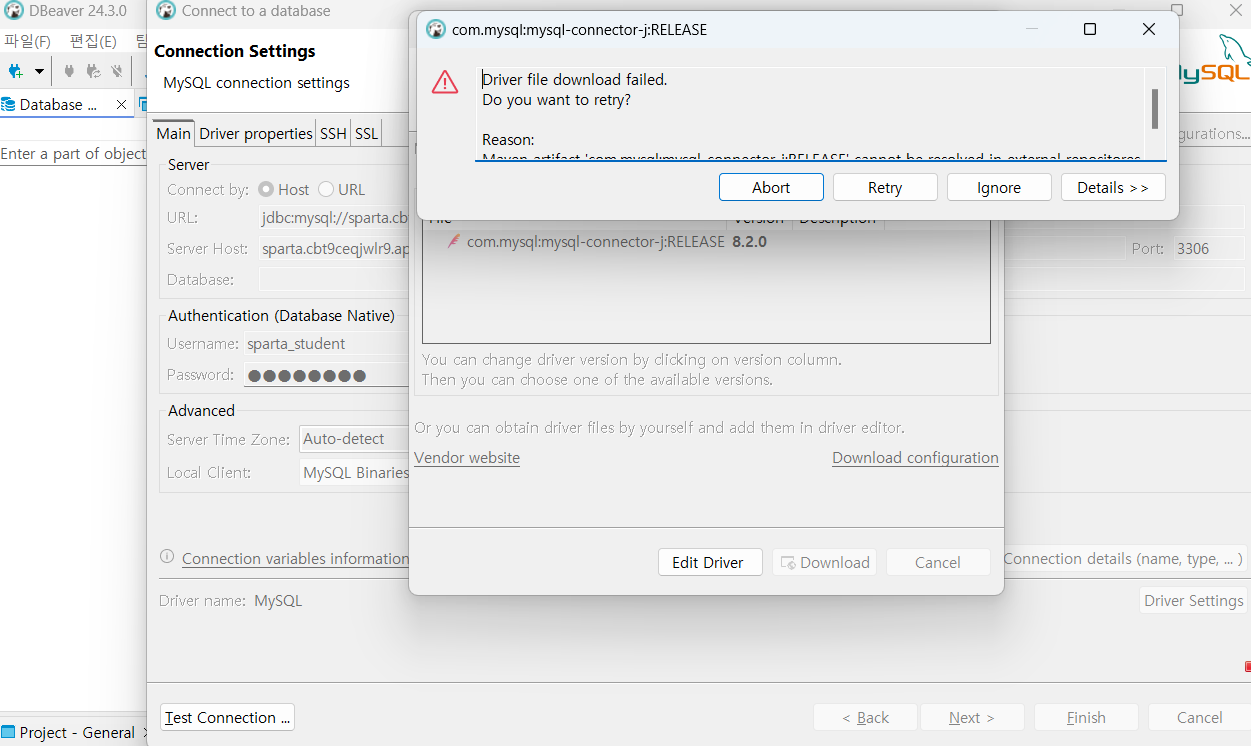Click the Connect plug toolbar icon
The width and height of the screenshot is (1251, 746).
[x=69, y=71]
